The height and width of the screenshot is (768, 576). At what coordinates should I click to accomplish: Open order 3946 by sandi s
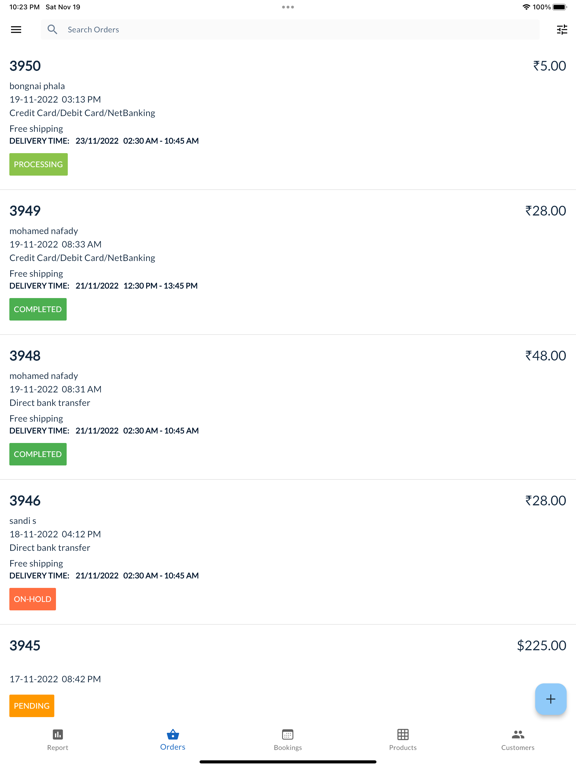(288, 552)
